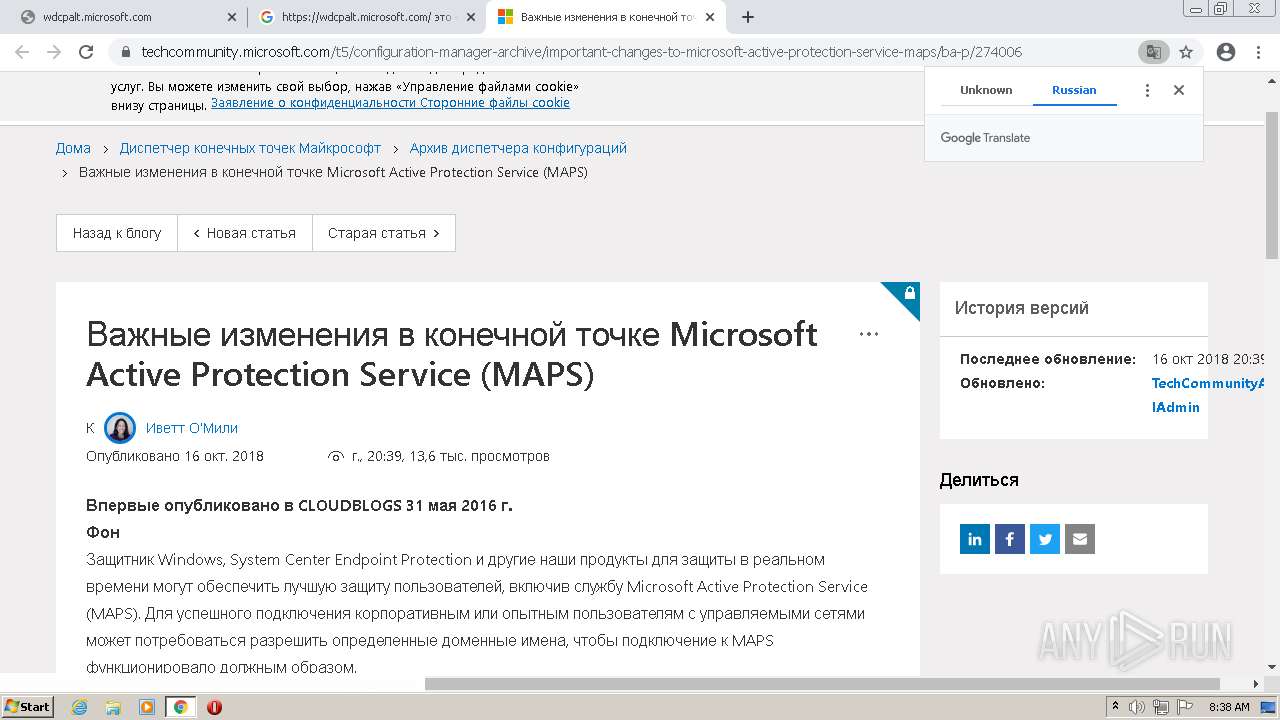Open Windows Explorer folder in taskbar

[x=113, y=707]
